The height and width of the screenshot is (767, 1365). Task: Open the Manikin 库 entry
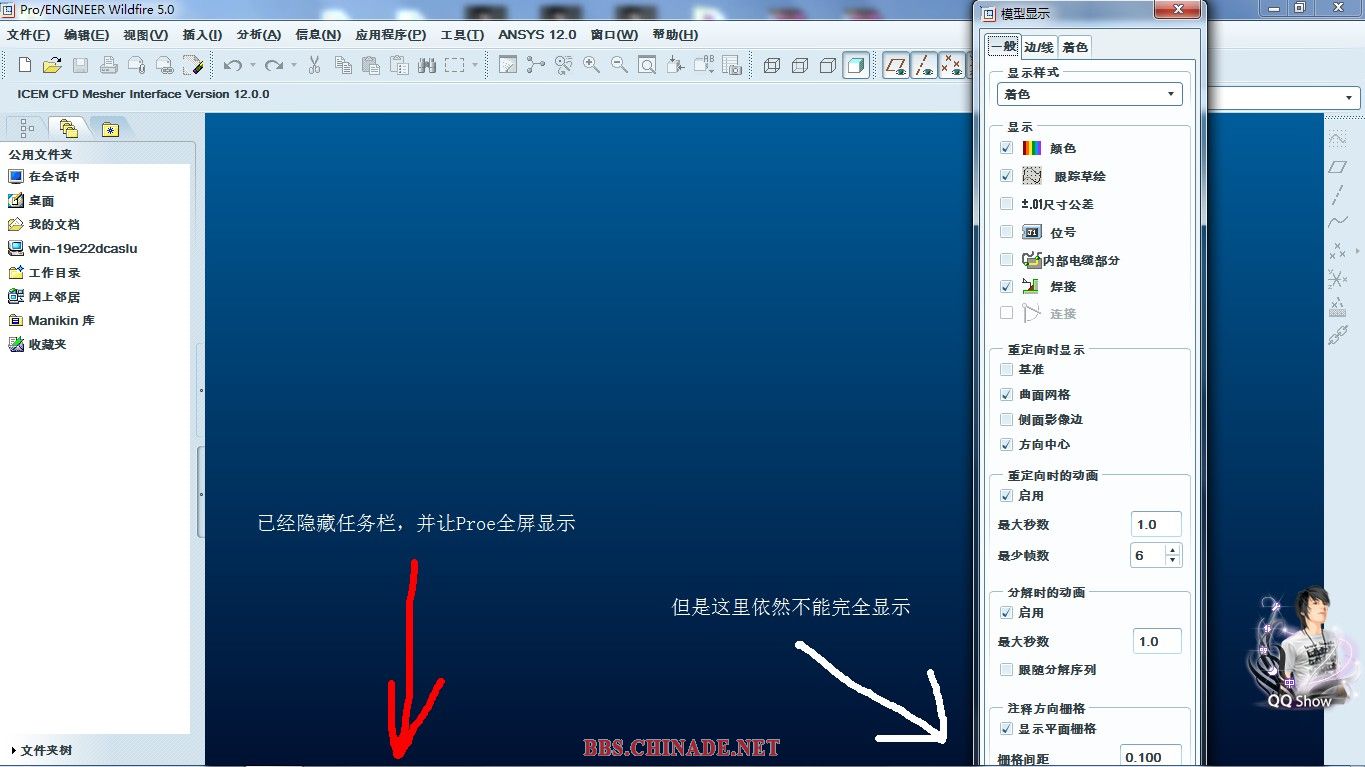[61, 320]
